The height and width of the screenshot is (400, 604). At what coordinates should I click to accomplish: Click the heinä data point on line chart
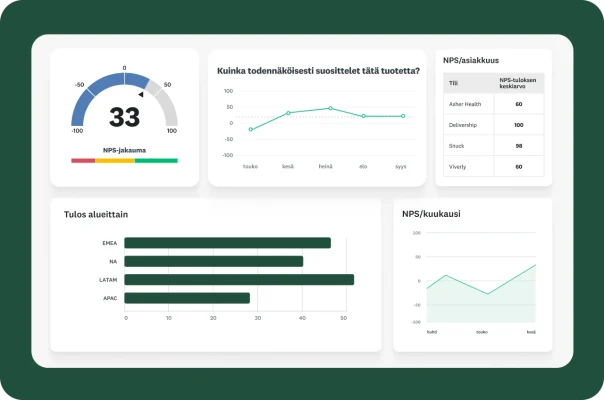coord(330,108)
